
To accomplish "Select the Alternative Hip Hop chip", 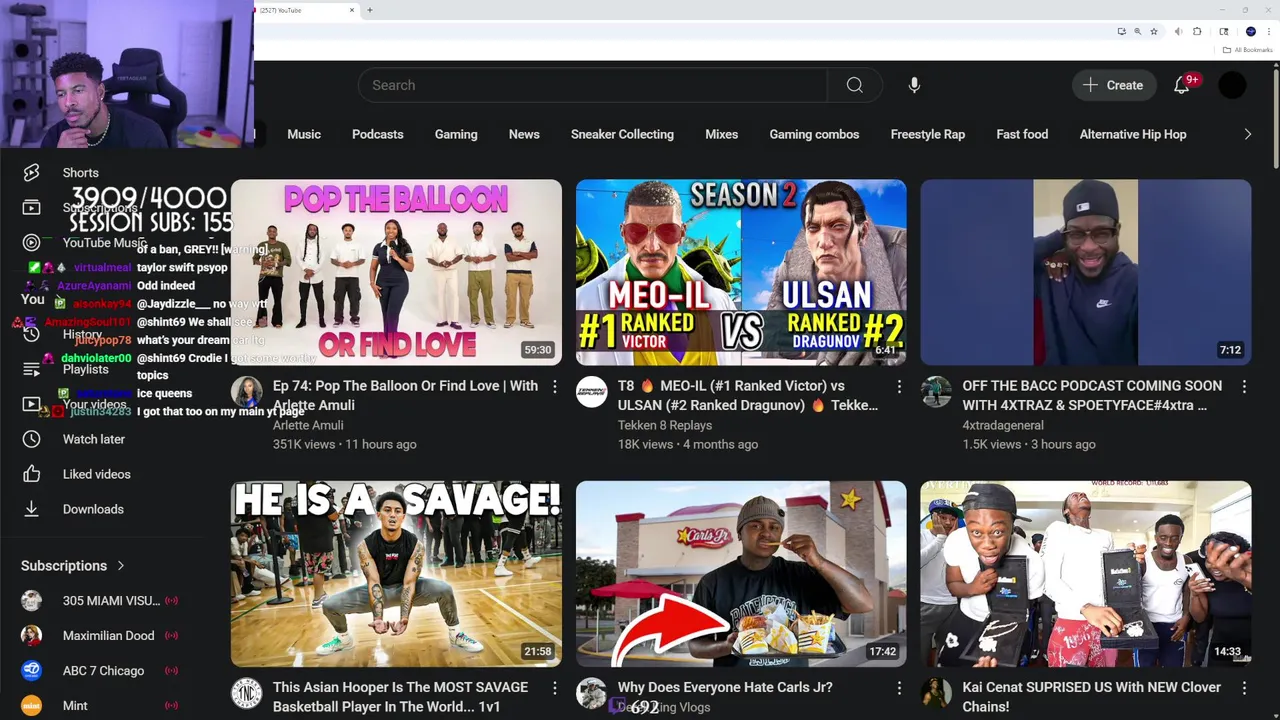I will click(1133, 134).
